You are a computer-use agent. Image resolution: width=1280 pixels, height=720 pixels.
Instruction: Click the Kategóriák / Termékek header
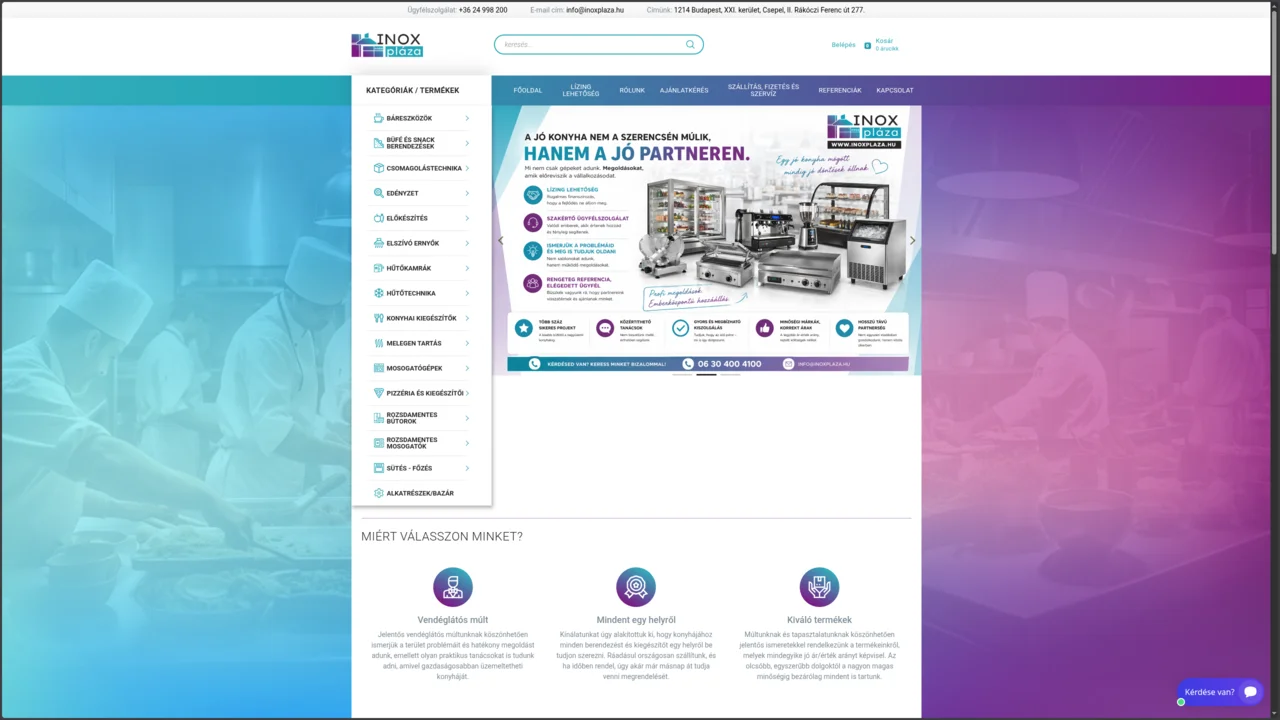[x=413, y=90]
